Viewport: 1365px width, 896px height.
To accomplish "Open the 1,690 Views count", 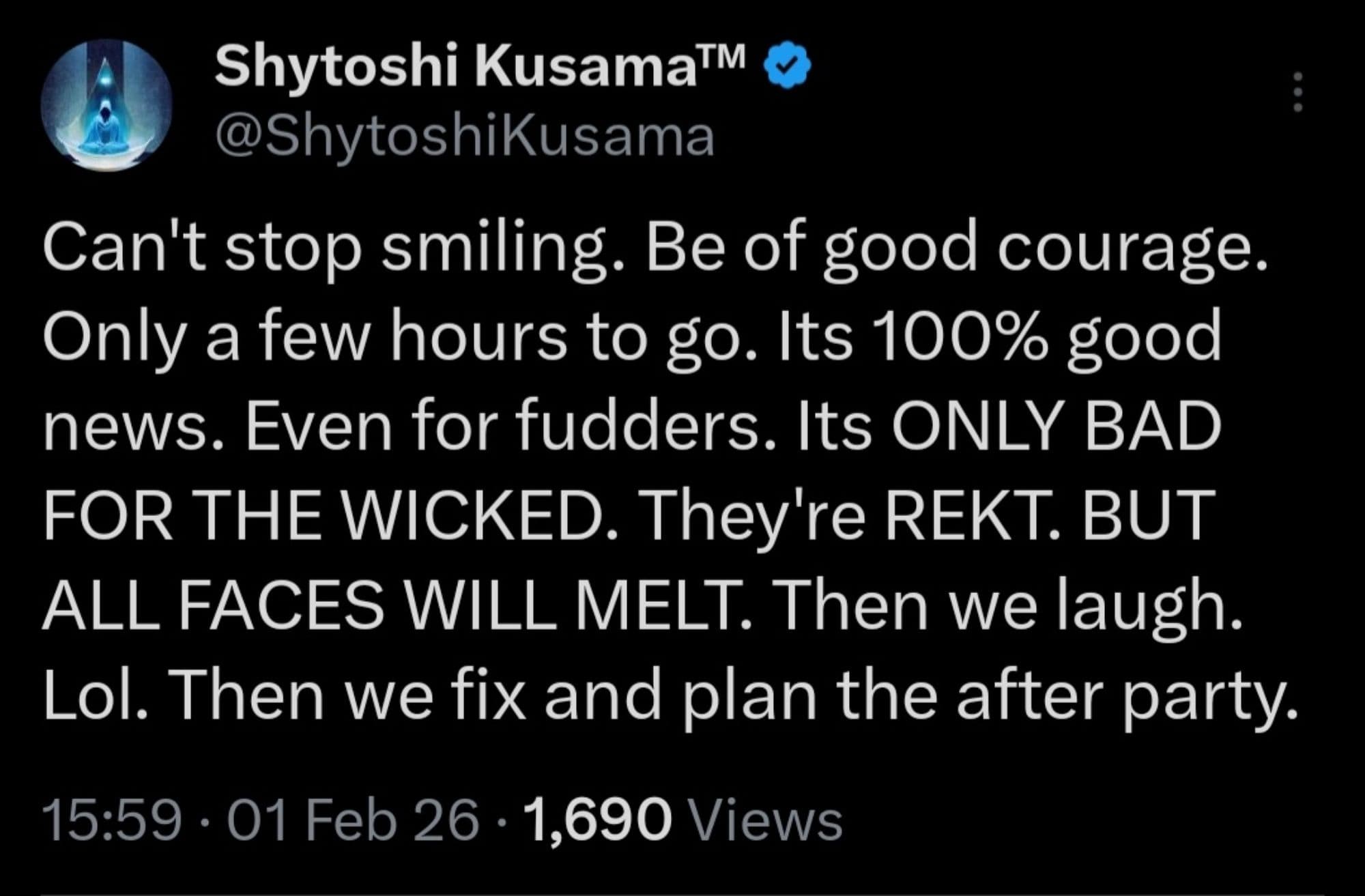I will tap(599, 819).
